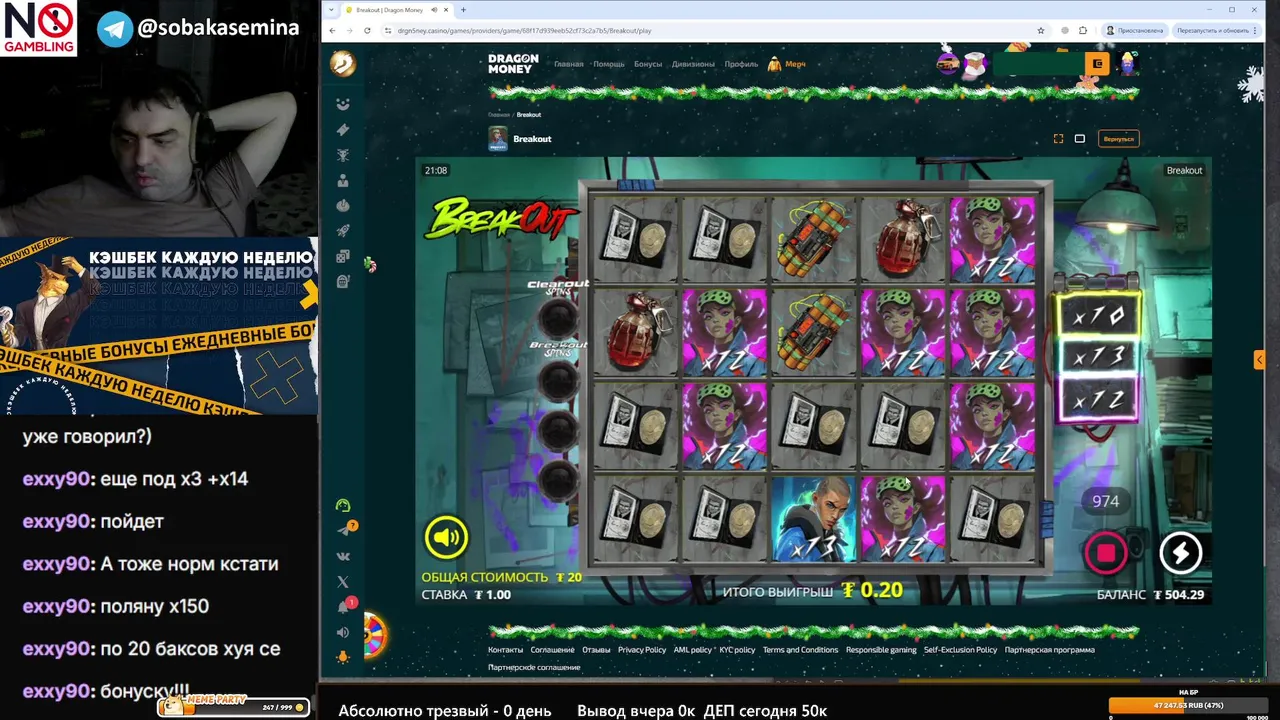
Task: Open Responsible gaming footer link
Action: [x=881, y=650]
